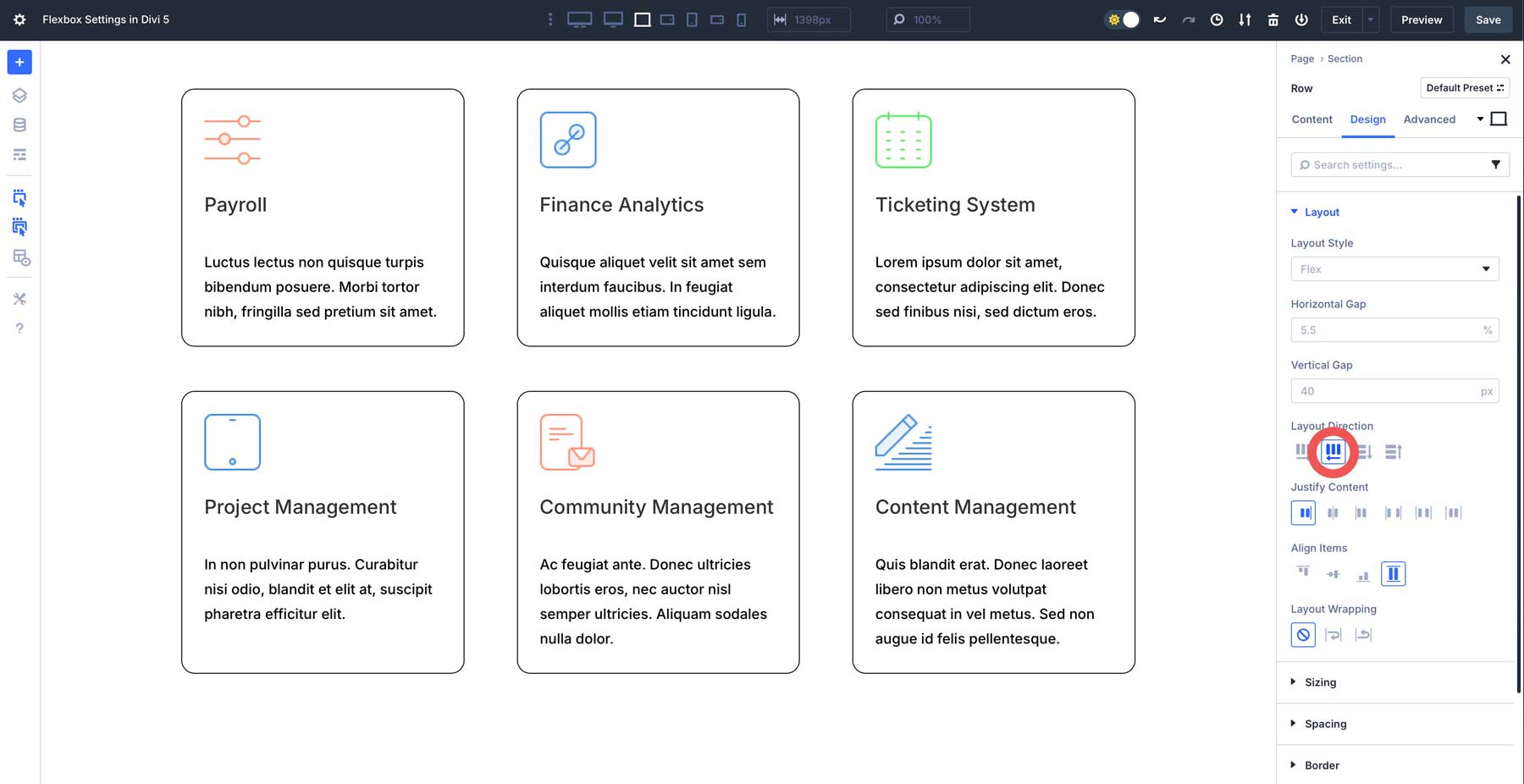Select column direction option under Layout Direction
Screen dimensions: 1524x784
[1364, 452]
